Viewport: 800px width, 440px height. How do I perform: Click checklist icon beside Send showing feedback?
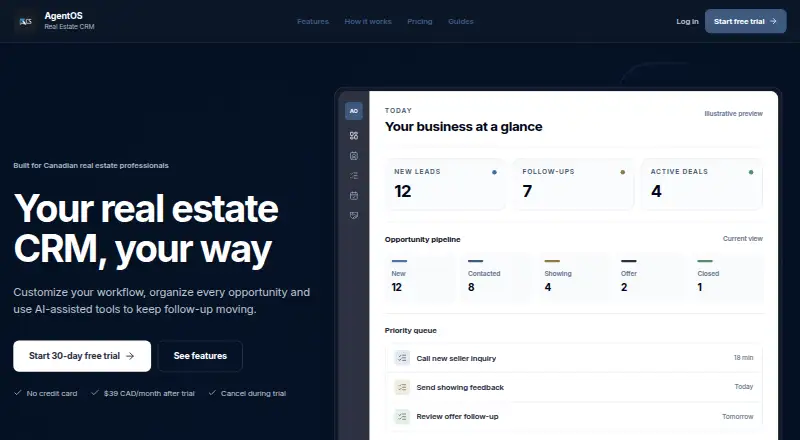click(x=402, y=387)
